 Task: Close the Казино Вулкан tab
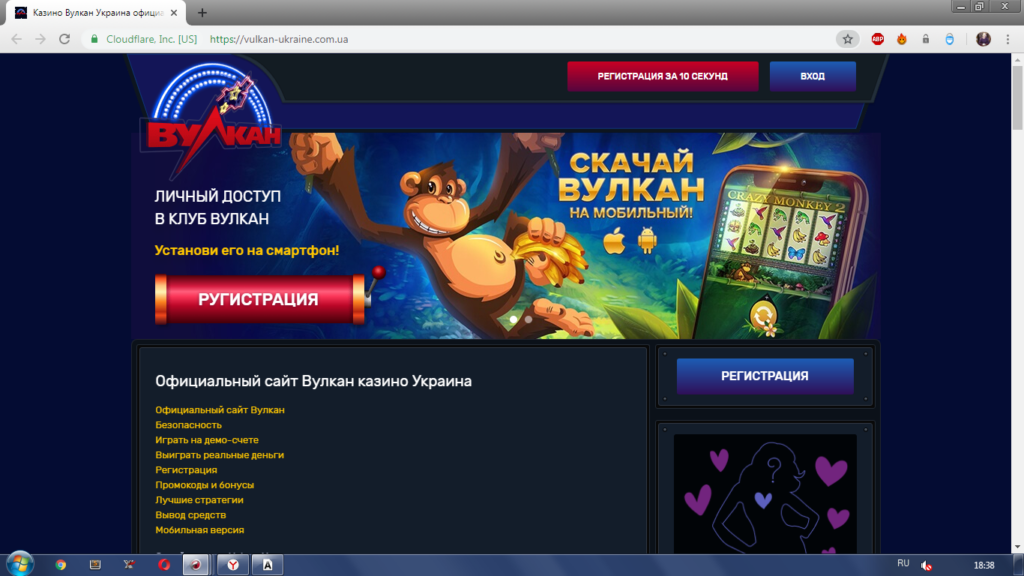(x=174, y=12)
